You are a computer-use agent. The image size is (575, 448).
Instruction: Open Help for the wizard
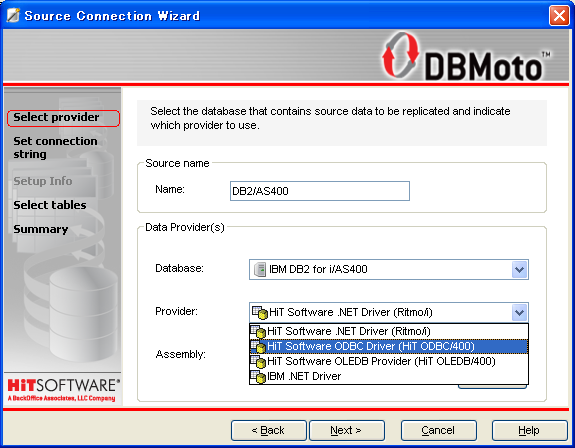tap(529, 430)
